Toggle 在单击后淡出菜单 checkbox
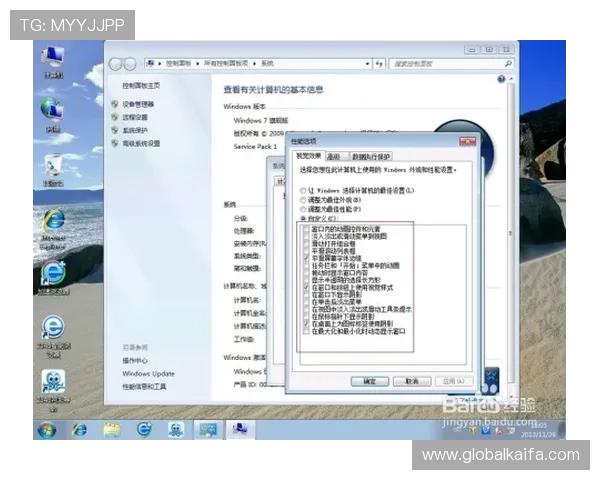Screen dimensions: 600x480 click(x=306, y=302)
